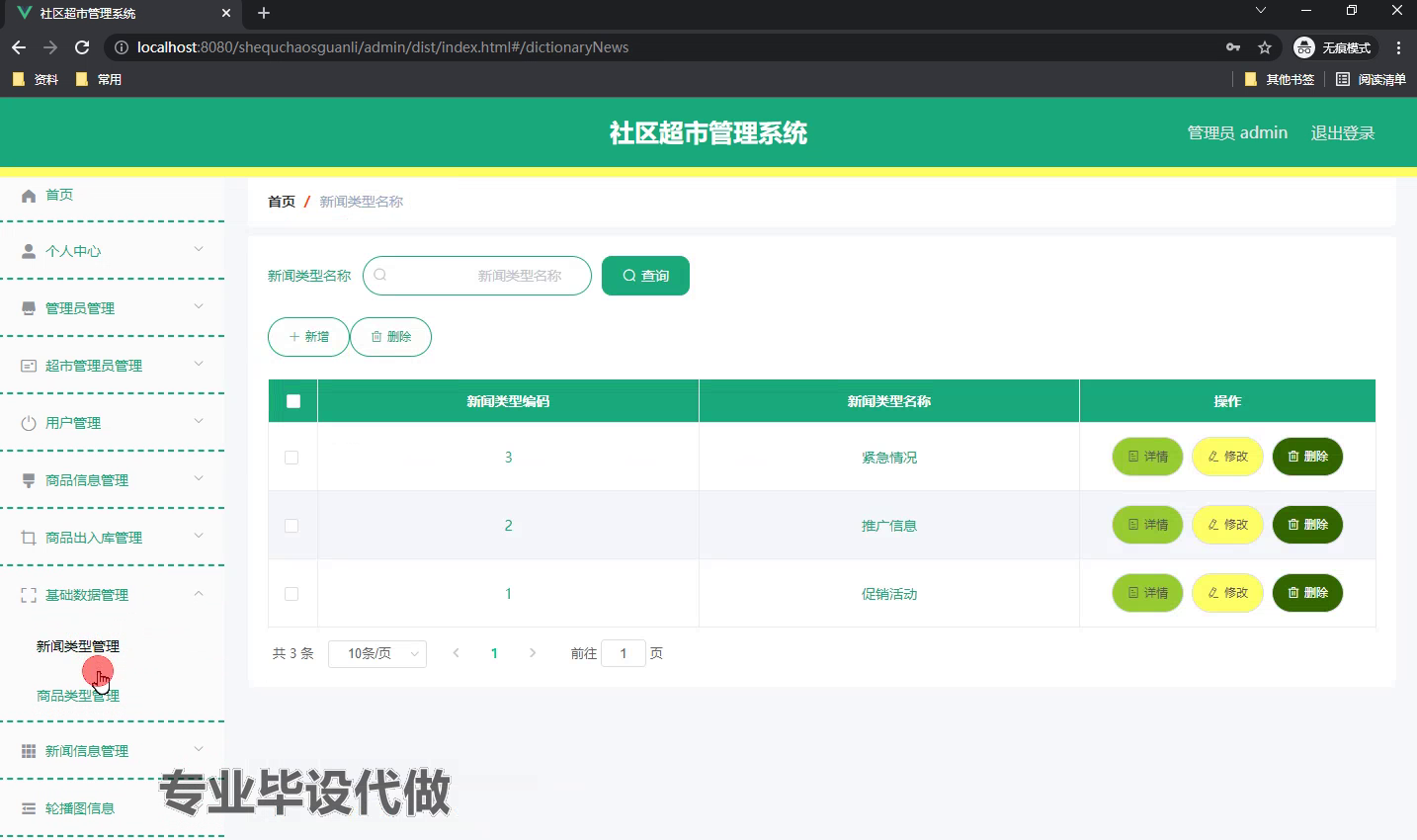The width and height of the screenshot is (1417, 840).
Task: Click 删除 for 促销活动 row
Action: (x=1307, y=593)
